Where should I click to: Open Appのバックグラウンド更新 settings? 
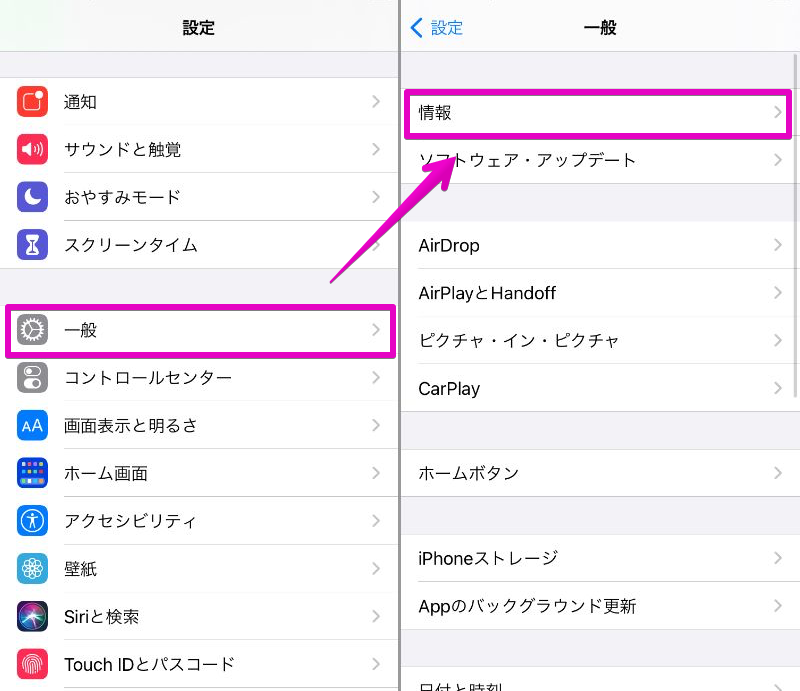pos(600,606)
